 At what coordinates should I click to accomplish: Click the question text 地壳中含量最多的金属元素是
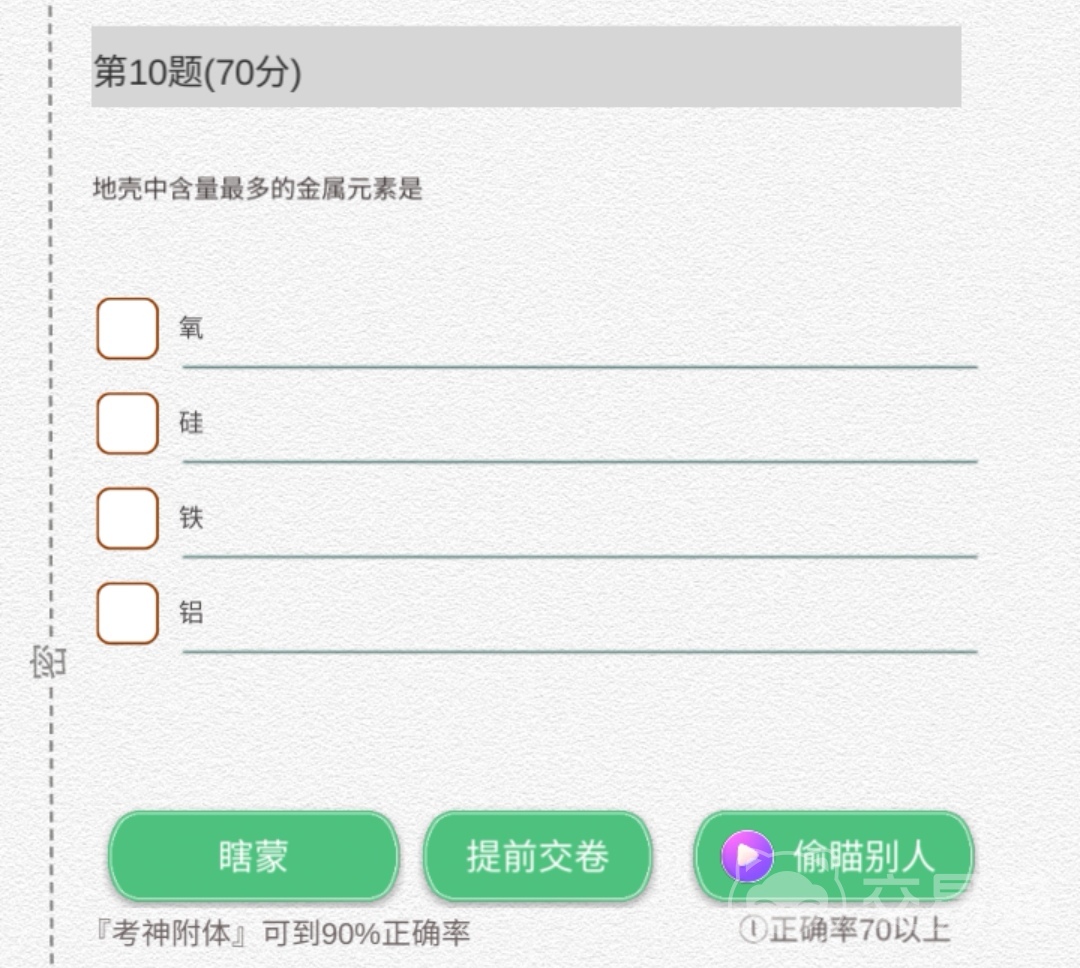point(258,189)
